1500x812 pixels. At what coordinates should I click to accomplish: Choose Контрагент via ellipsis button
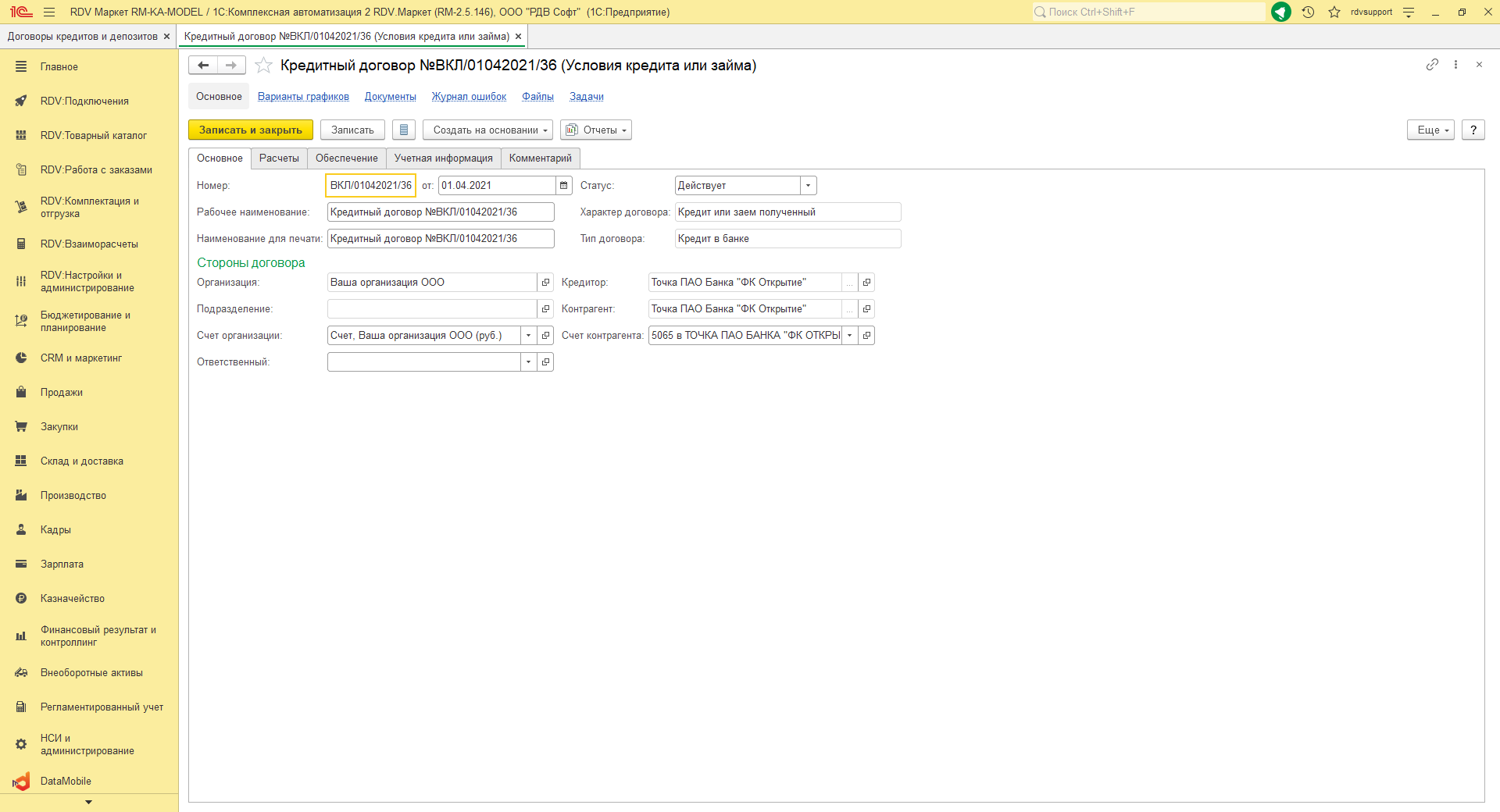click(849, 308)
